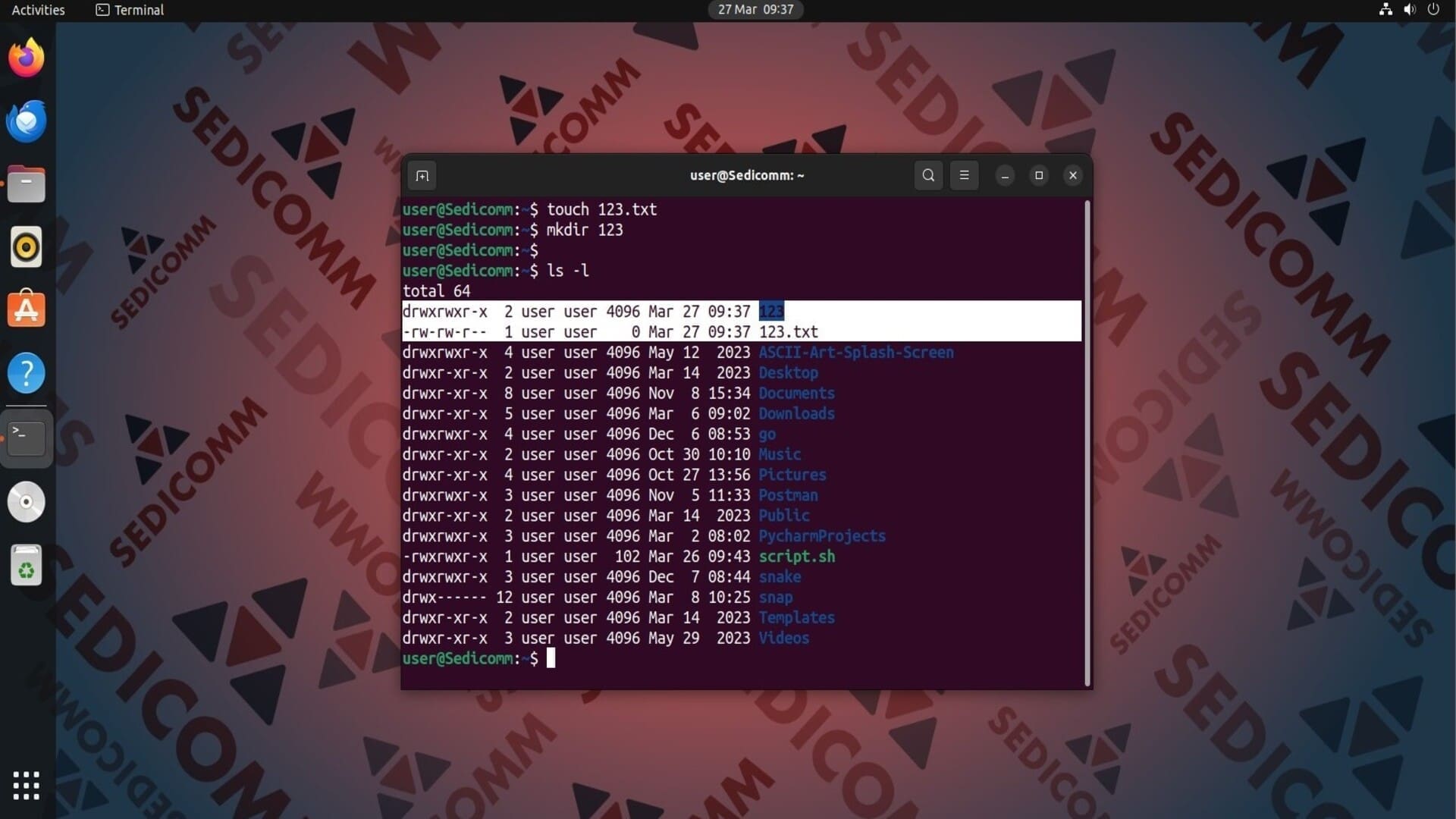Open the Terminal app menu in top bar
The image size is (1456, 819).
tap(130, 10)
